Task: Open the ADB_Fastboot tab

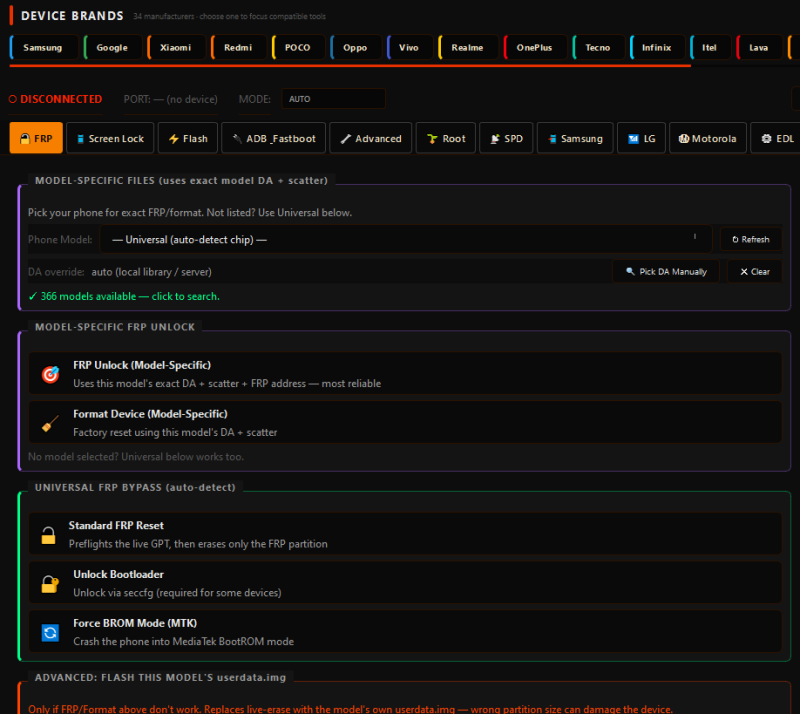Action: 273,138
